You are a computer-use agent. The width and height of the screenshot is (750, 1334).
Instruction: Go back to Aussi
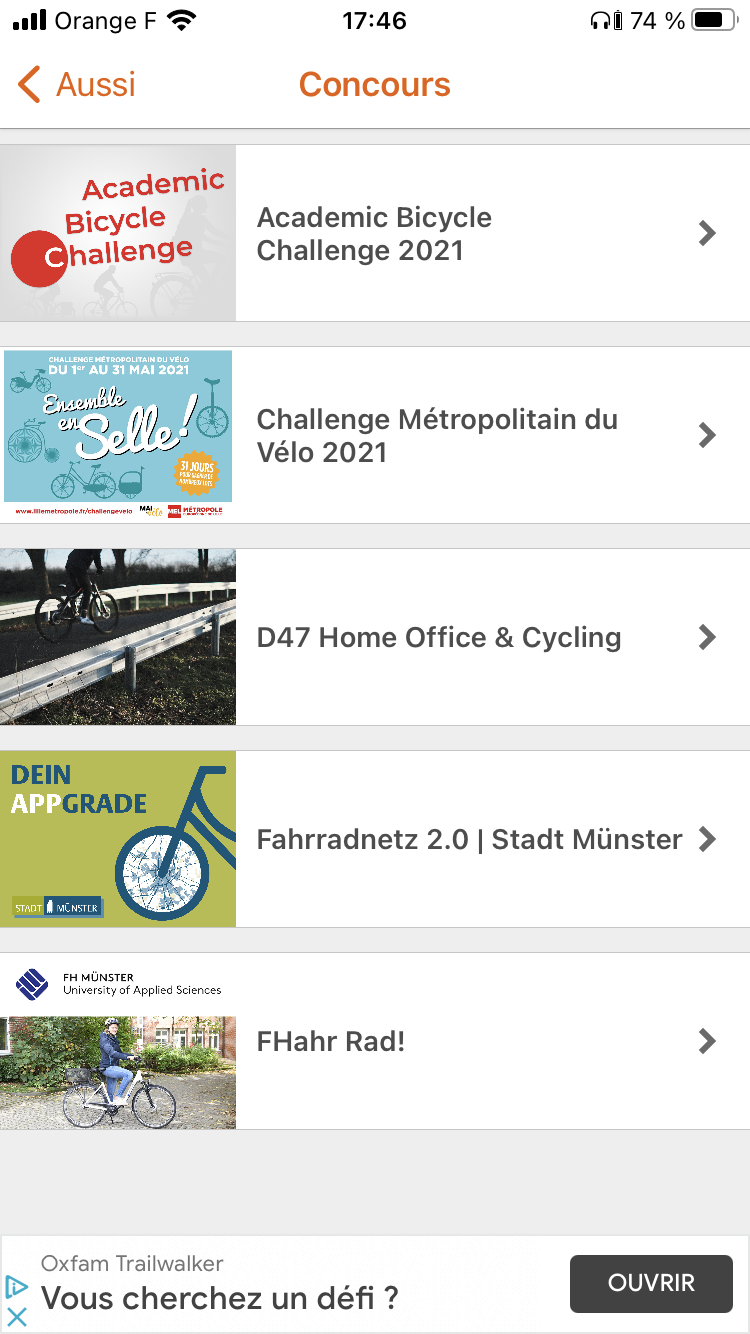(x=95, y=85)
